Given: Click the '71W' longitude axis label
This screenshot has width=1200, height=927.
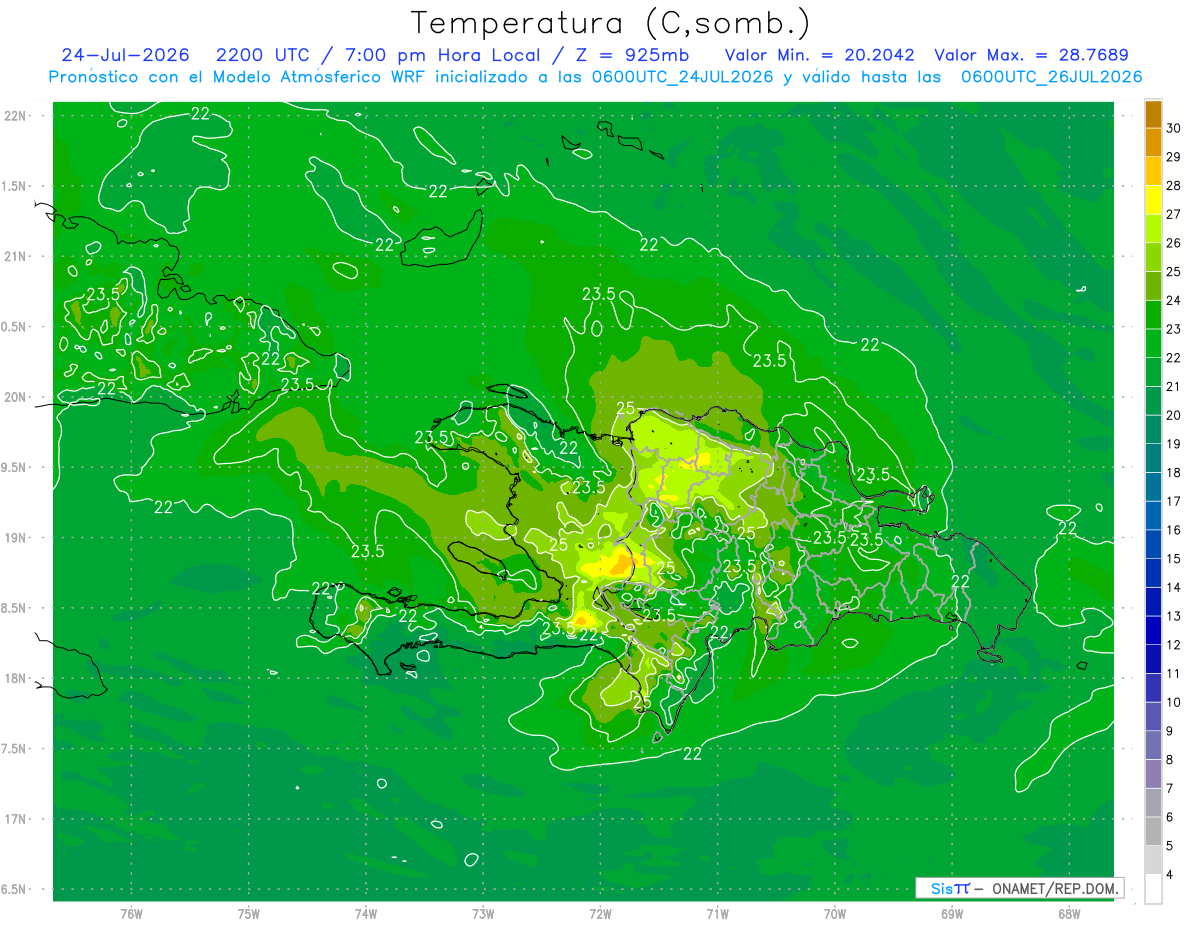Looking at the screenshot, I should pos(717,913).
